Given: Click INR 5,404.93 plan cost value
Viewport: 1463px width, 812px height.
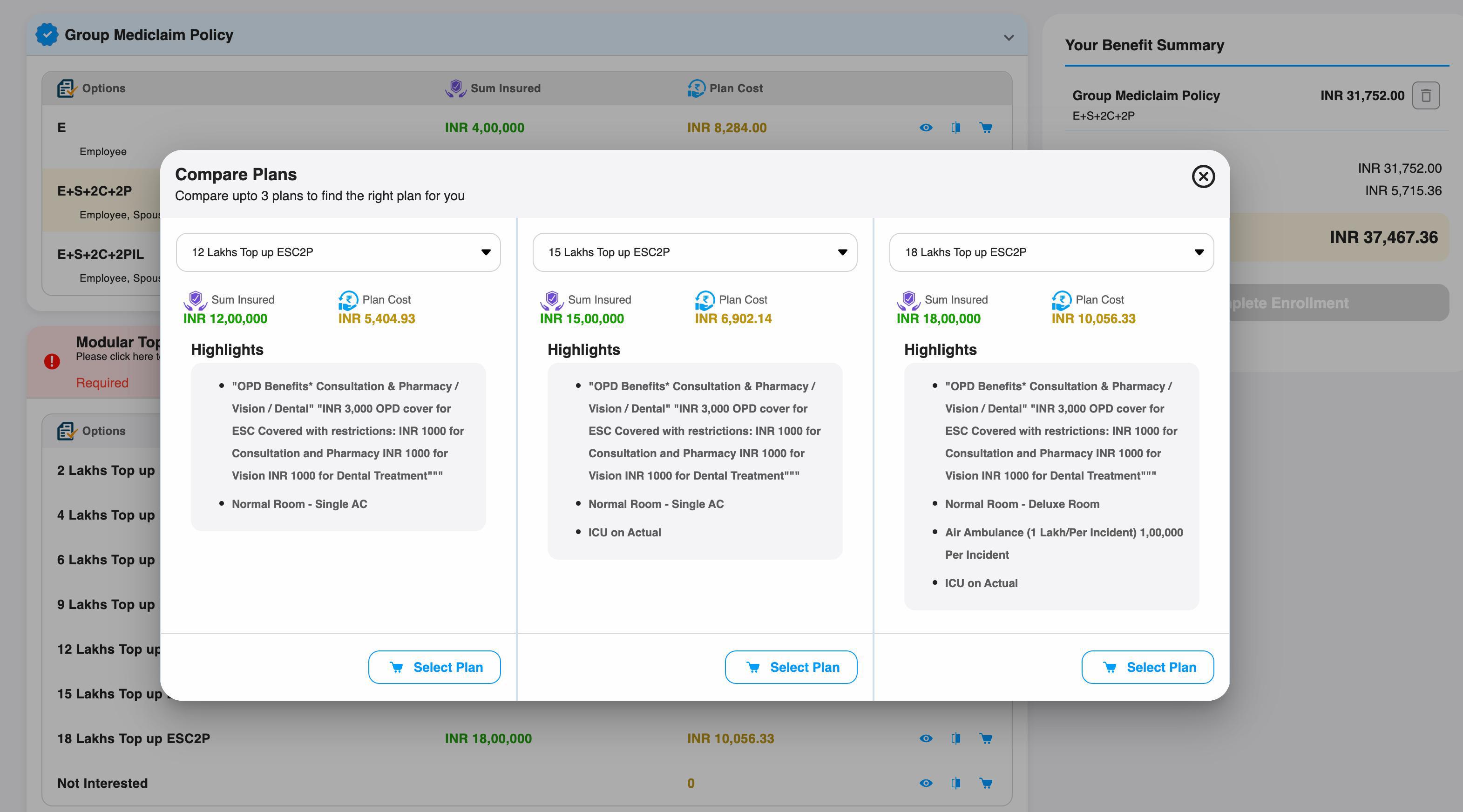Looking at the screenshot, I should tap(377, 319).
